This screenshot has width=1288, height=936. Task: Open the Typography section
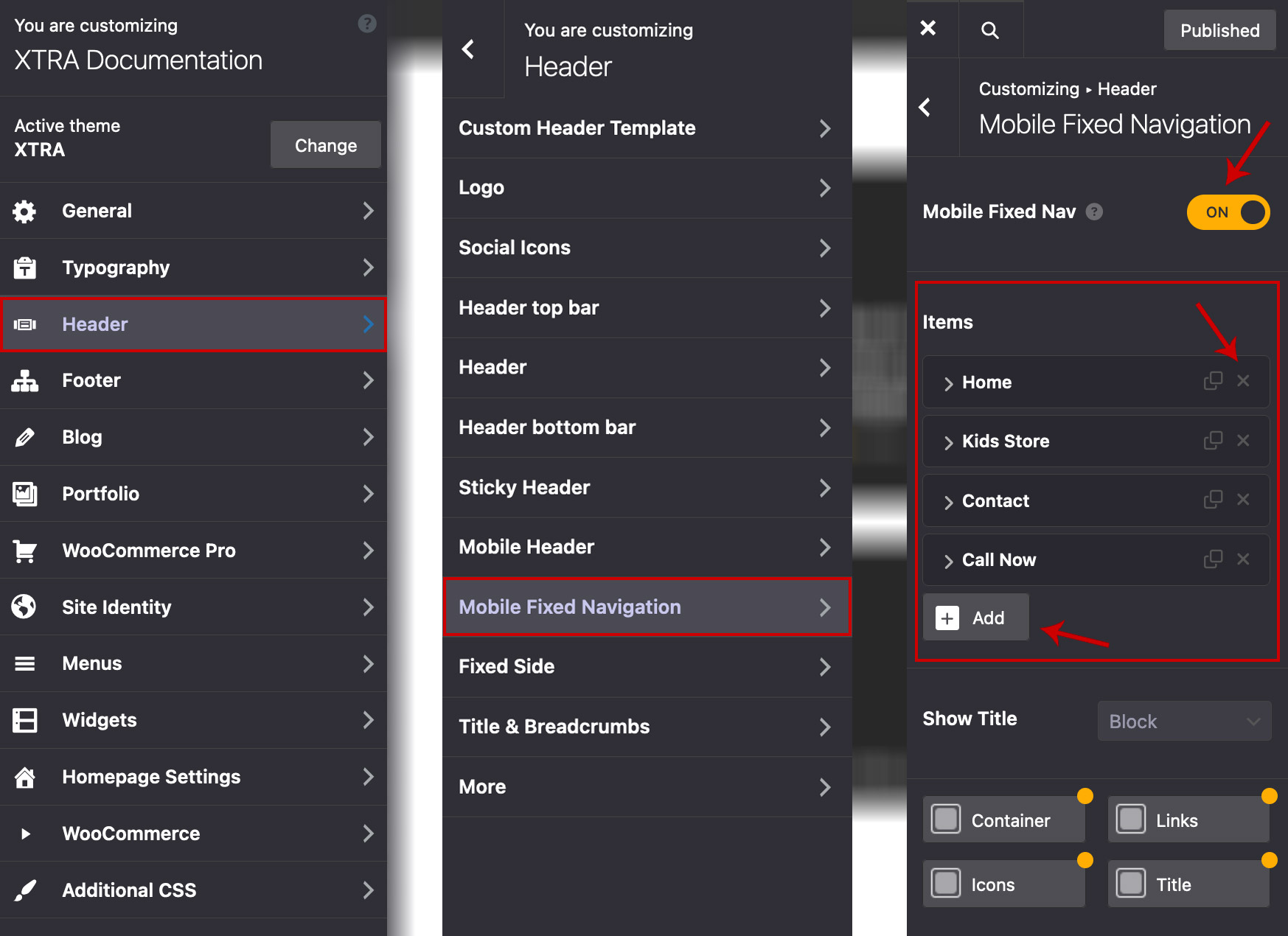pyautogui.click(x=193, y=268)
